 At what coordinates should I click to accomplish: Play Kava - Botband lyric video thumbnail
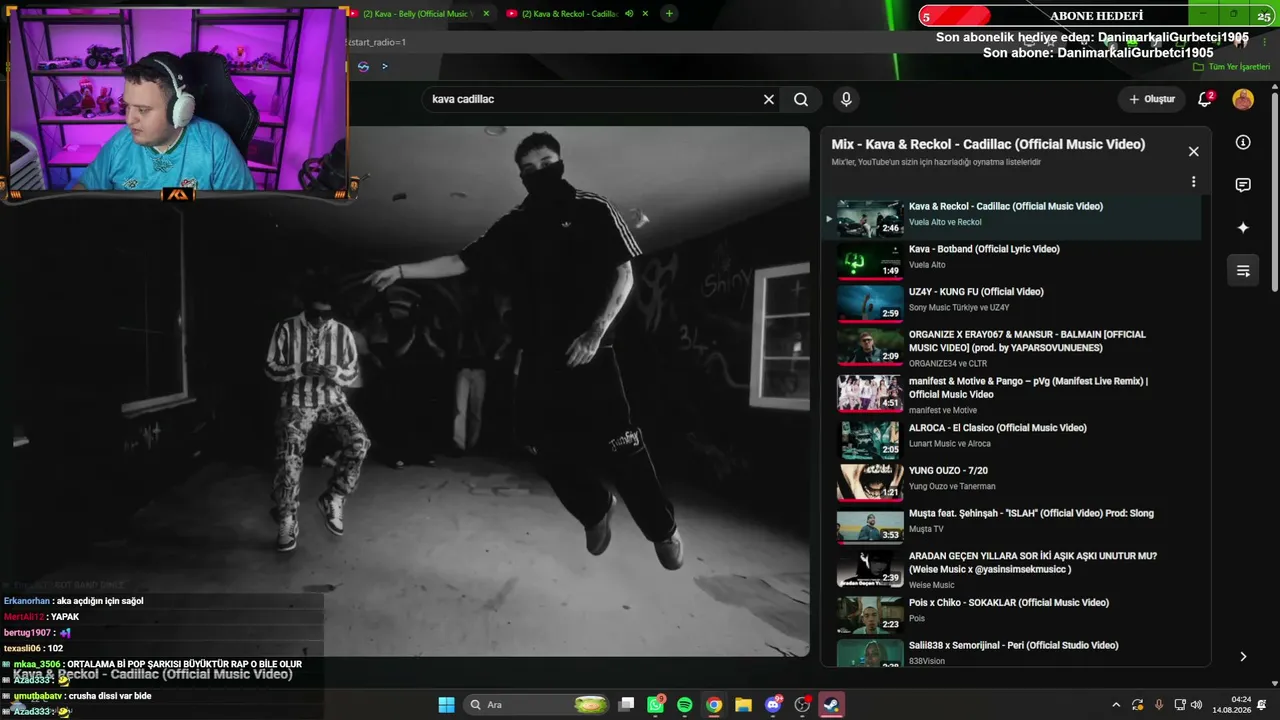870,262
